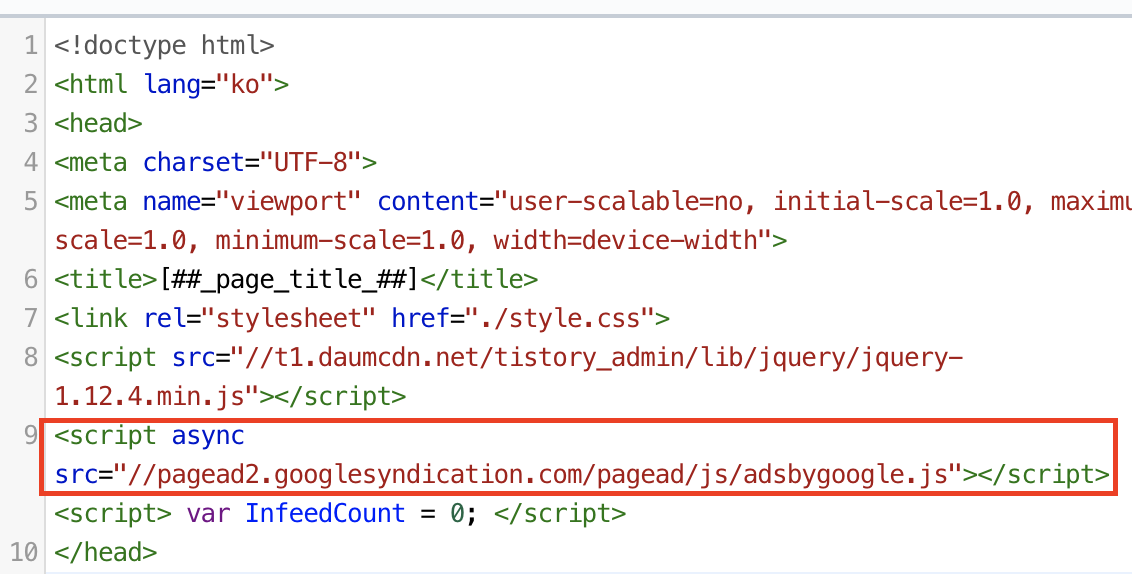This screenshot has width=1132, height=574.
Task: Click line number 10 in the gutter
Action: pyautogui.click(x=22, y=552)
